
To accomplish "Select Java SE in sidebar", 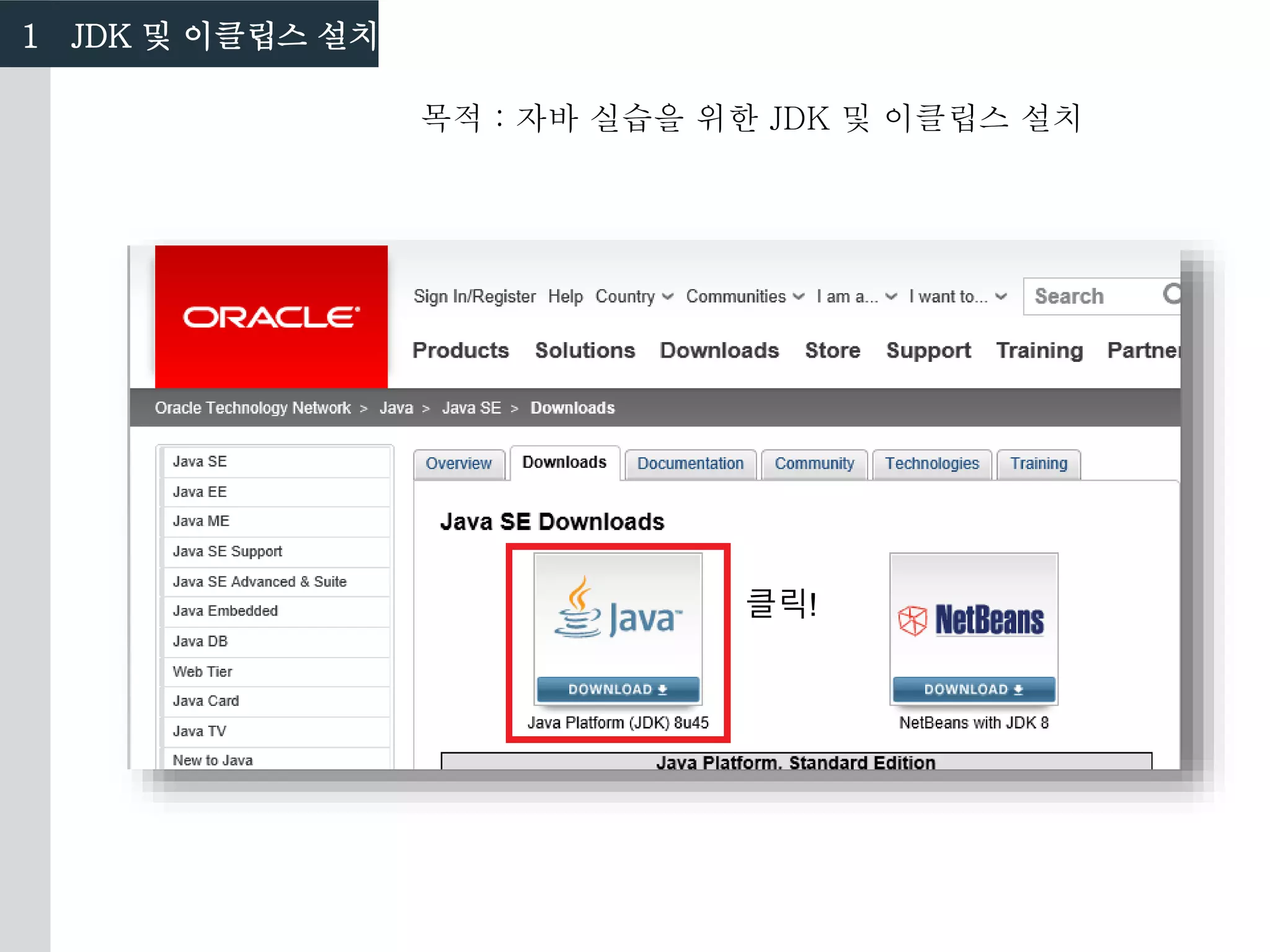I will tap(276, 462).
